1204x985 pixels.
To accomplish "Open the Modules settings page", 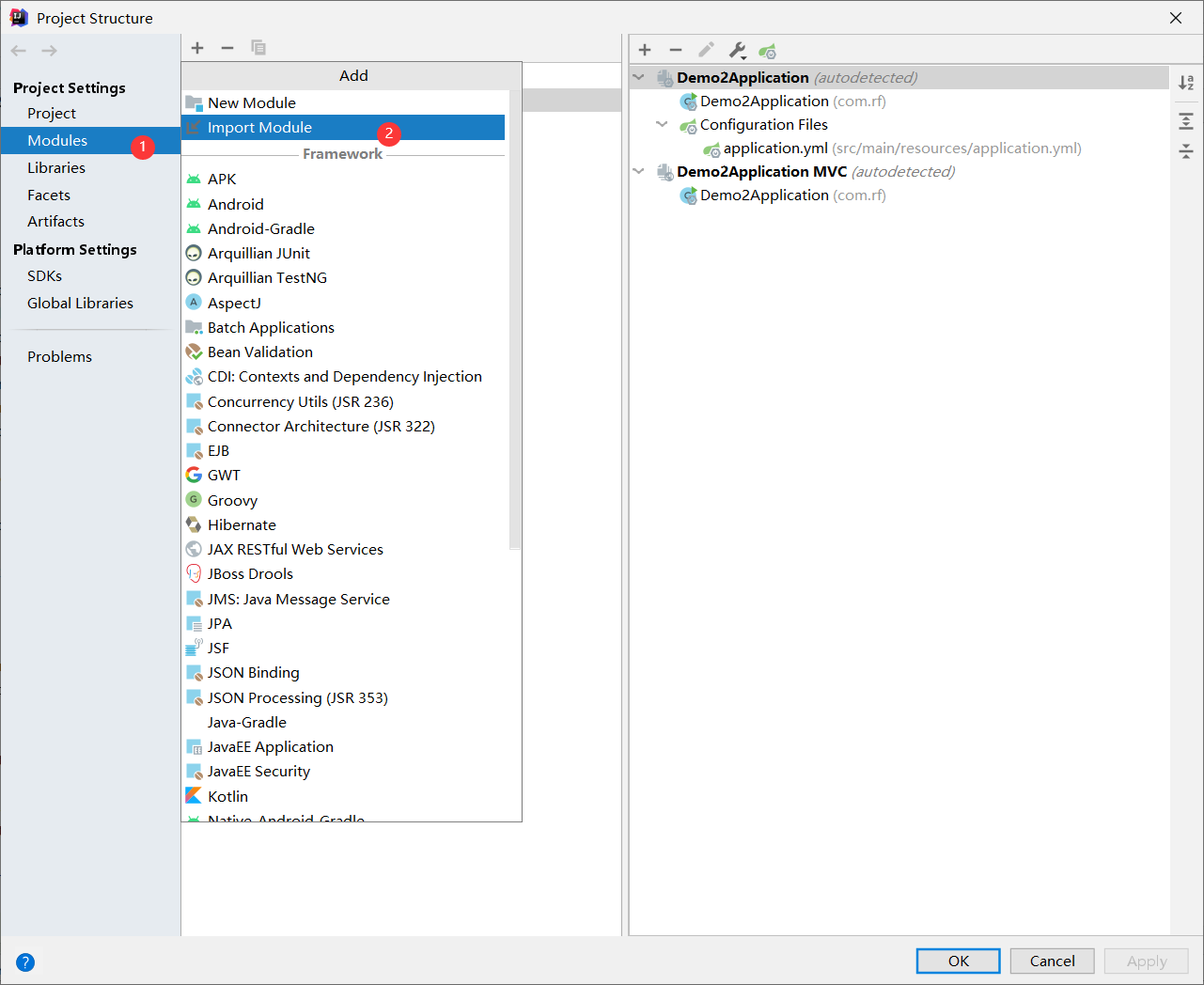I will (x=90, y=140).
